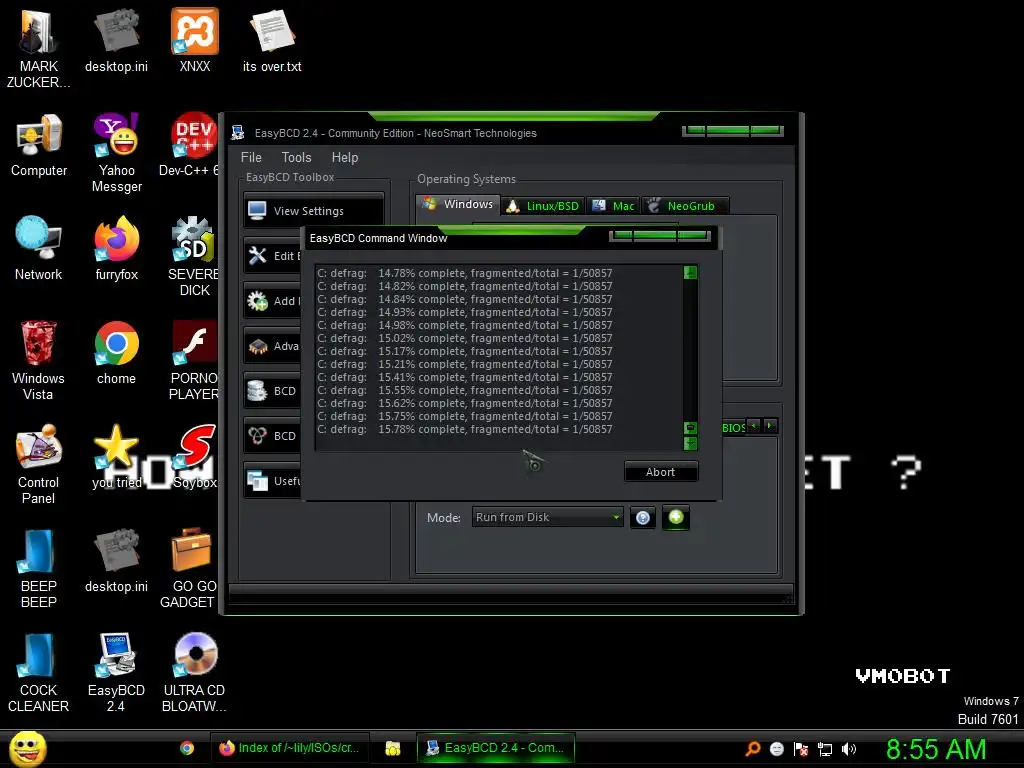
Task: Switch to the Windows tab
Action: click(458, 204)
